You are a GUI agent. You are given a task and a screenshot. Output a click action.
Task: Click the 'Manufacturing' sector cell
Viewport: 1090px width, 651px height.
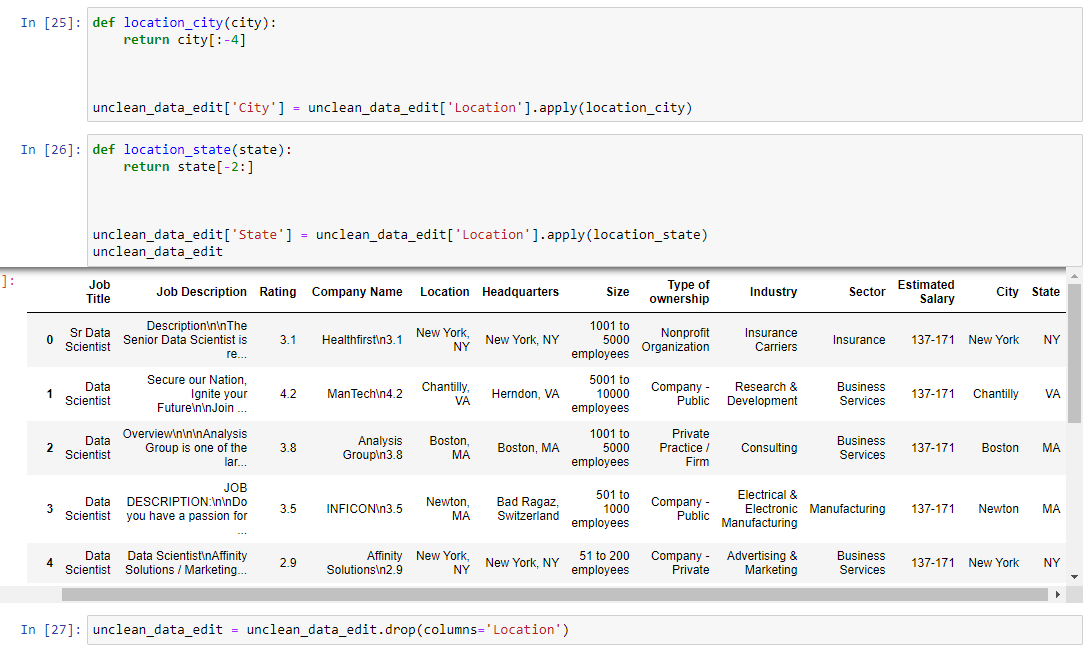click(x=847, y=508)
